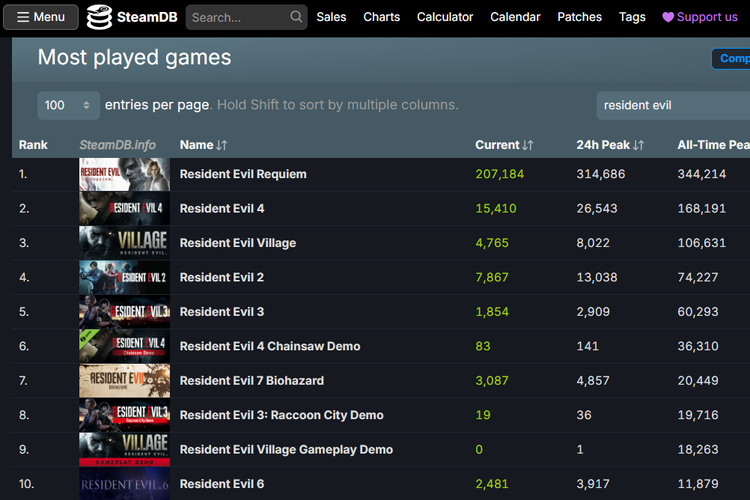This screenshot has width=750, height=500.
Task: Open Resident Evil Village game thumbnail
Action: click(124, 243)
